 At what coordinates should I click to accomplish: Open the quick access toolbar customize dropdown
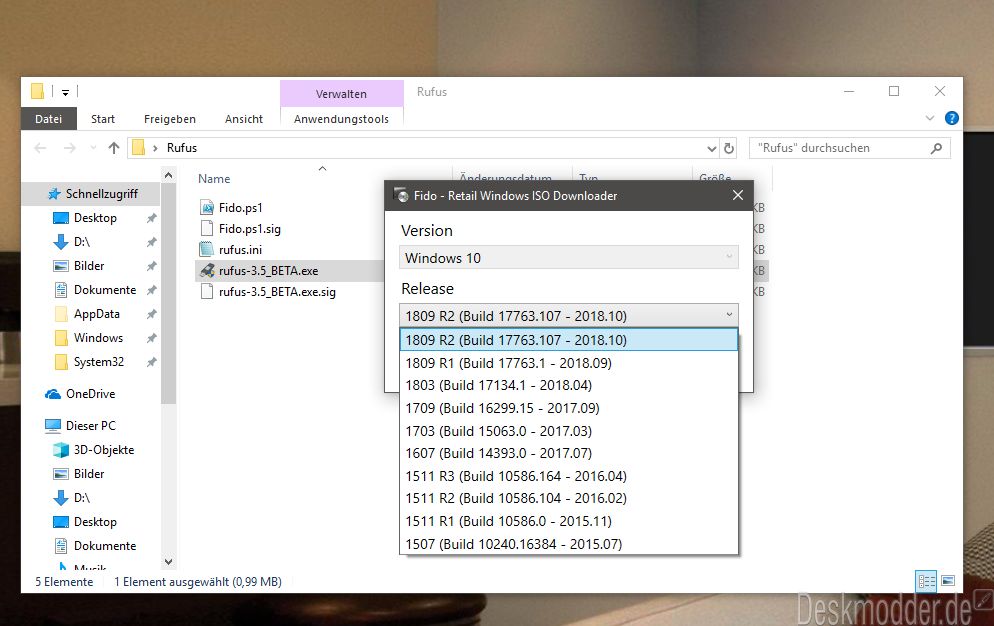[x=65, y=93]
